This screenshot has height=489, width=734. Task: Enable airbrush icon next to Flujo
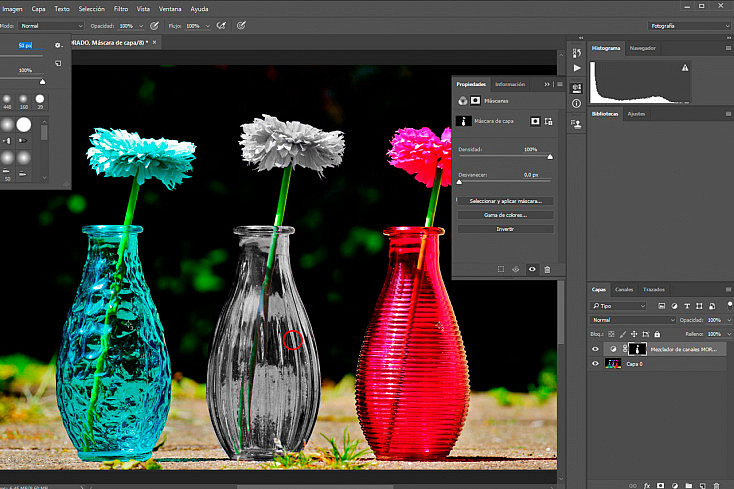coord(221,26)
